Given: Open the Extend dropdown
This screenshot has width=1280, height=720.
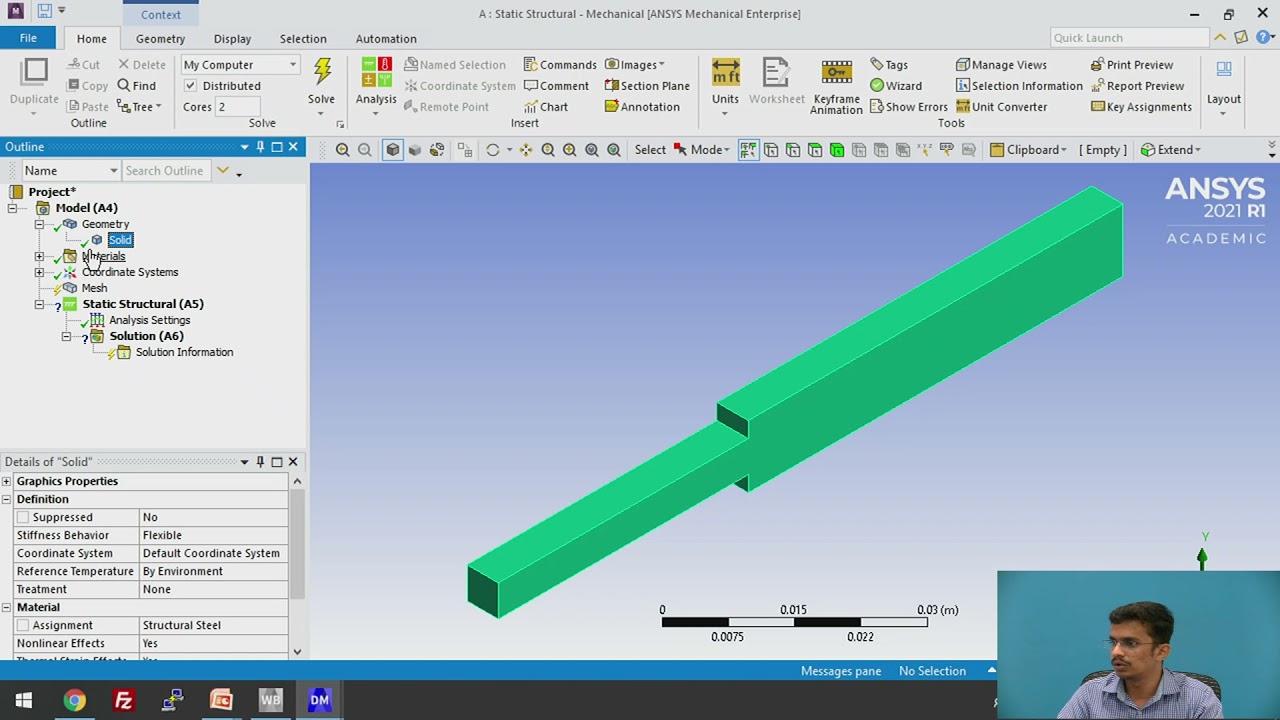Looking at the screenshot, I should (x=1171, y=150).
